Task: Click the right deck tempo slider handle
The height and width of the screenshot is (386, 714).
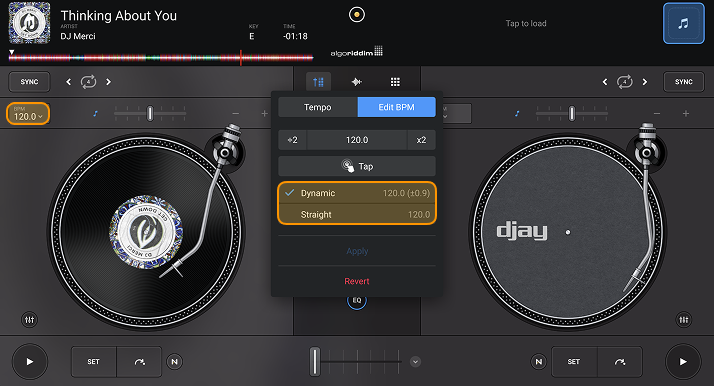Action: tap(571, 113)
